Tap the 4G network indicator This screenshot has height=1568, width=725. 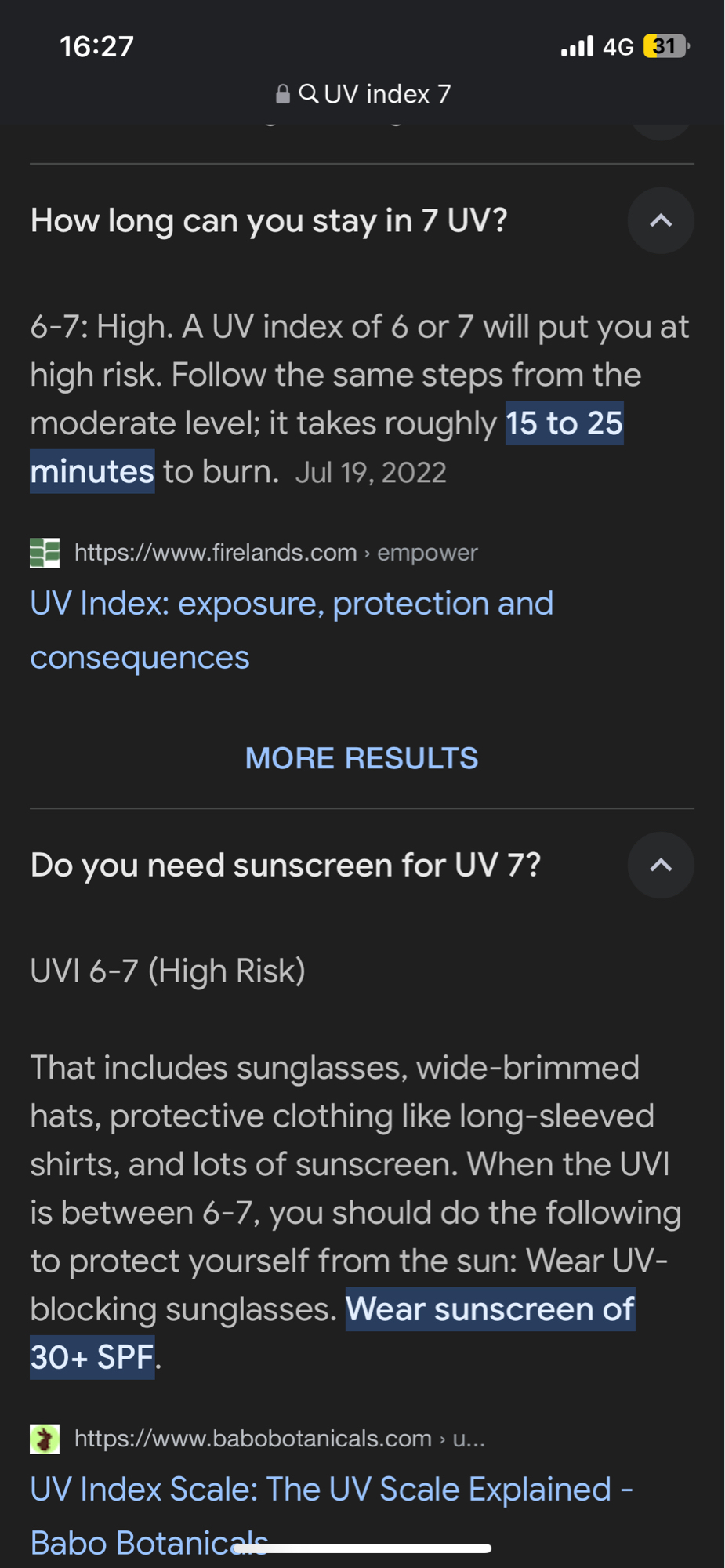pyautogui.click(x=618, y=47)
